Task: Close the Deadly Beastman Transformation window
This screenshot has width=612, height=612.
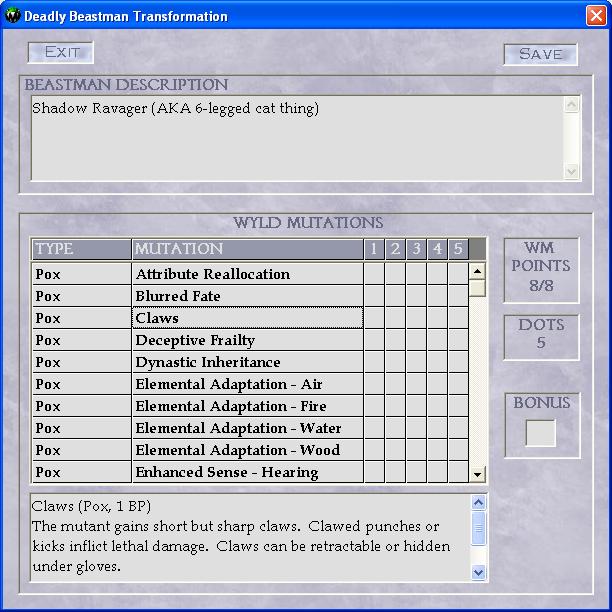Action: pyautogui.click(x=596, y=16)
